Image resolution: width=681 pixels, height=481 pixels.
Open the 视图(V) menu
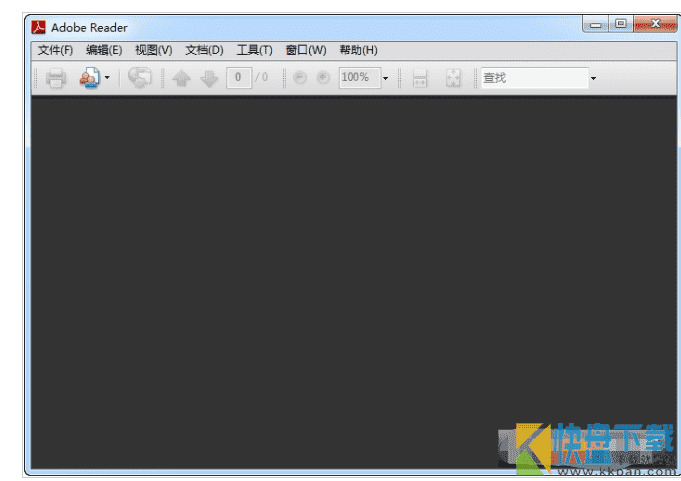tap(153, 50)
